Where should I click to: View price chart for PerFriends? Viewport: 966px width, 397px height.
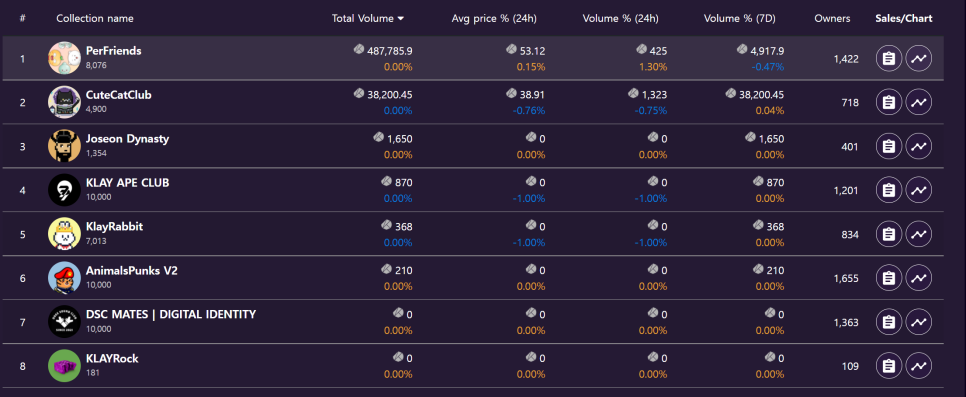point(919,59)
